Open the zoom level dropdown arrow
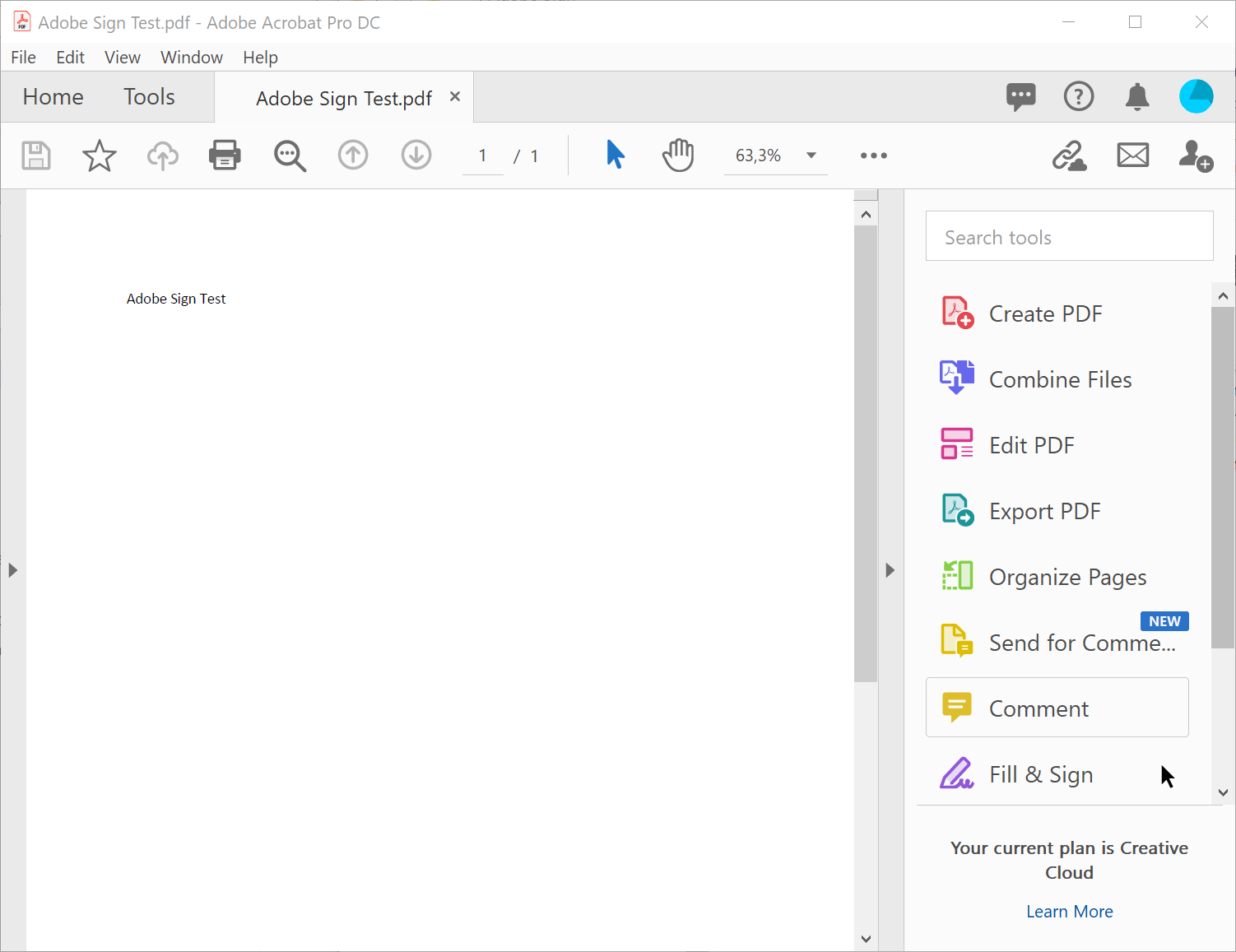 [811, 156]
